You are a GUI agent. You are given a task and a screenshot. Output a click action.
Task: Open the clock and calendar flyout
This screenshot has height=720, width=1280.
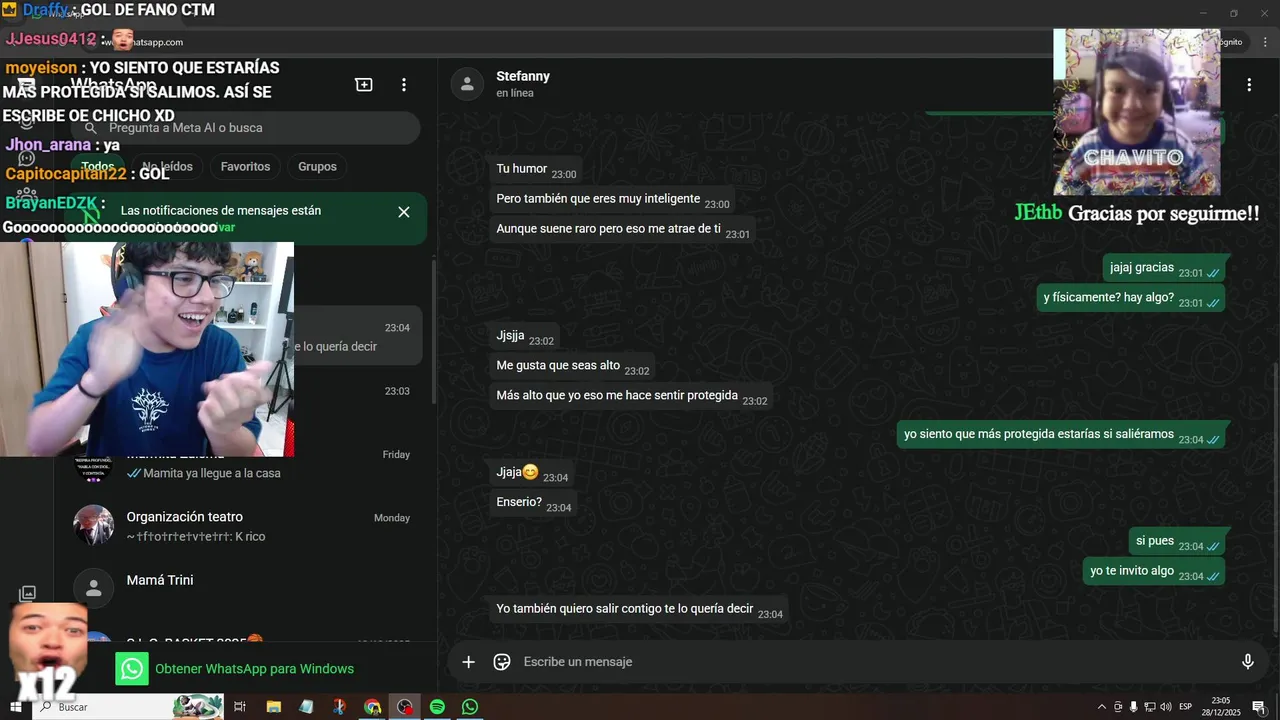(1221, 707)
